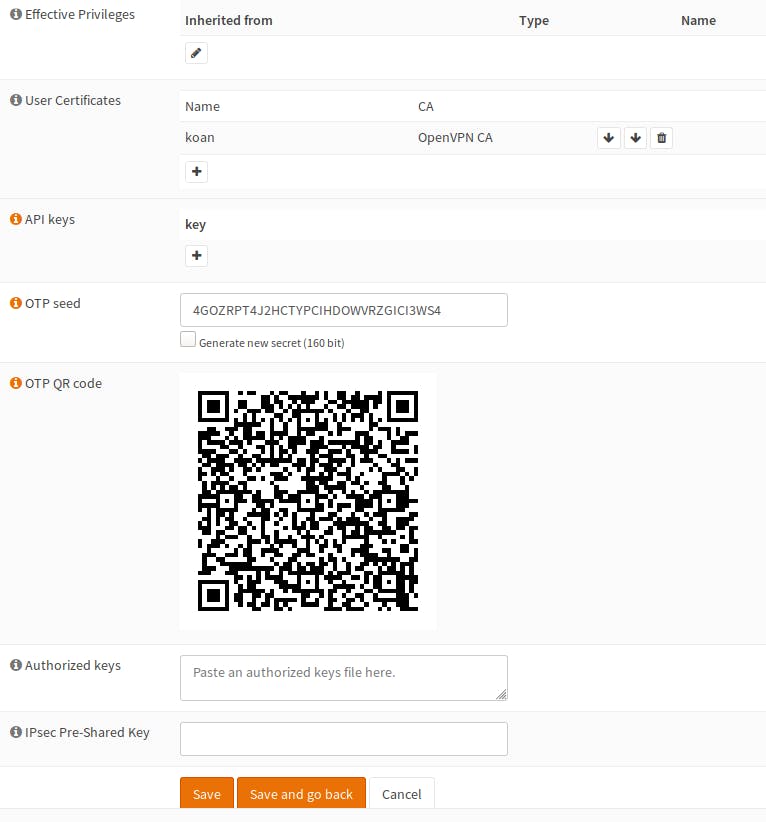Delete the koan certificate with trash icon
Viewport: 766px width, 822px height.
tap(662, 138)
